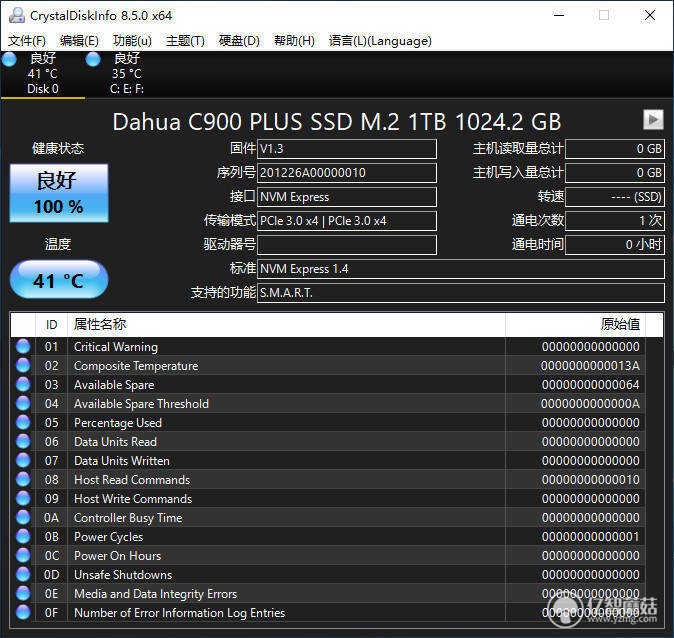
Task: Minimize the CrystalDiskInfo window
Action: (559, 15)
